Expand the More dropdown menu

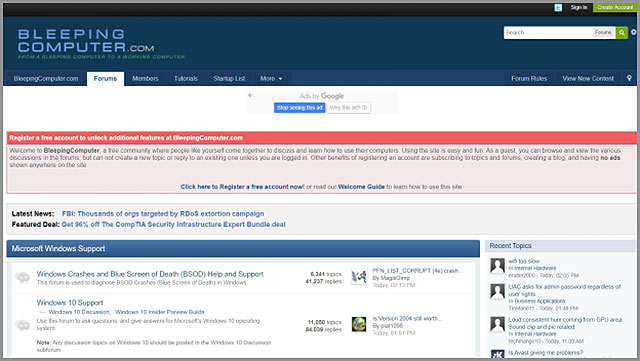tap(271, 78)
